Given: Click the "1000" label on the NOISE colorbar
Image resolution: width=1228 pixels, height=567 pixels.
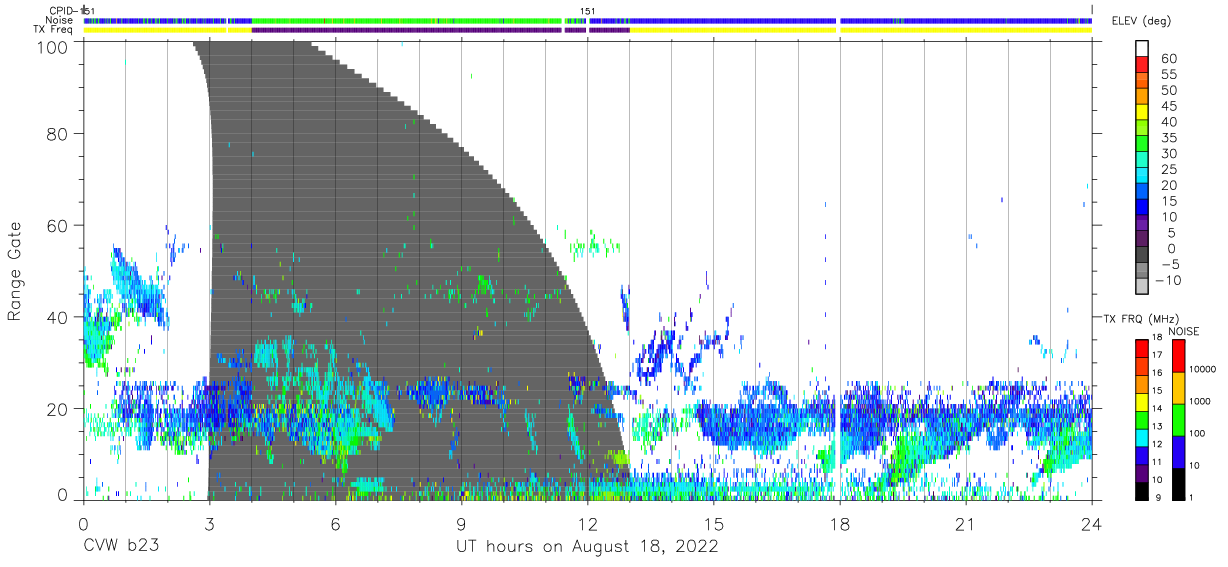Looking at the screenshot, I should (x=1199, y=402).
